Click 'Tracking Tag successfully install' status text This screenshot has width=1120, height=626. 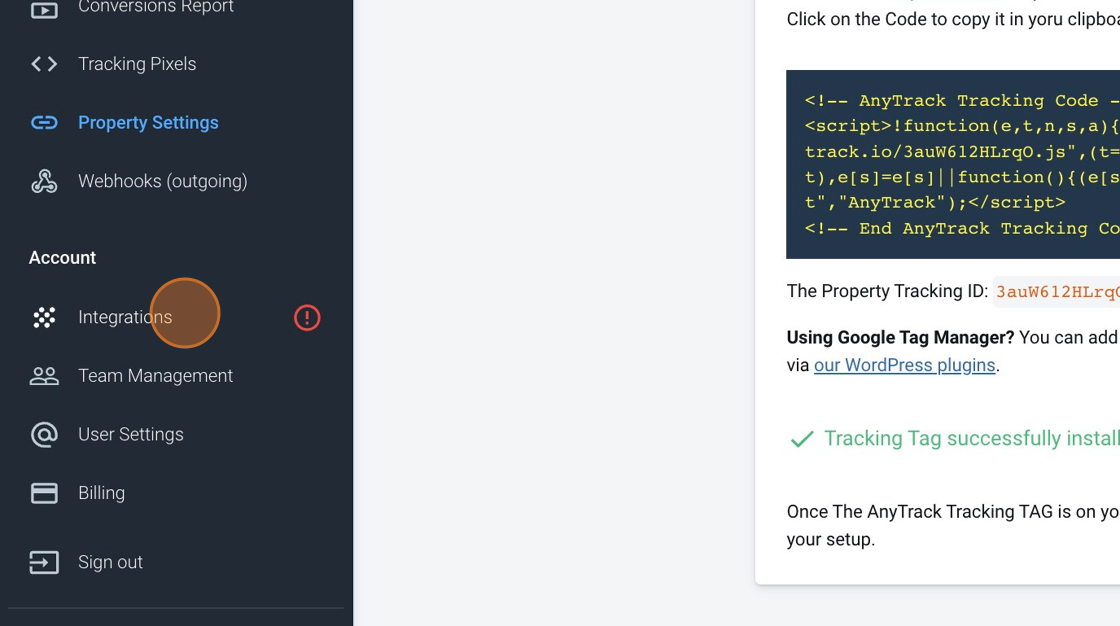coord(971,438)
